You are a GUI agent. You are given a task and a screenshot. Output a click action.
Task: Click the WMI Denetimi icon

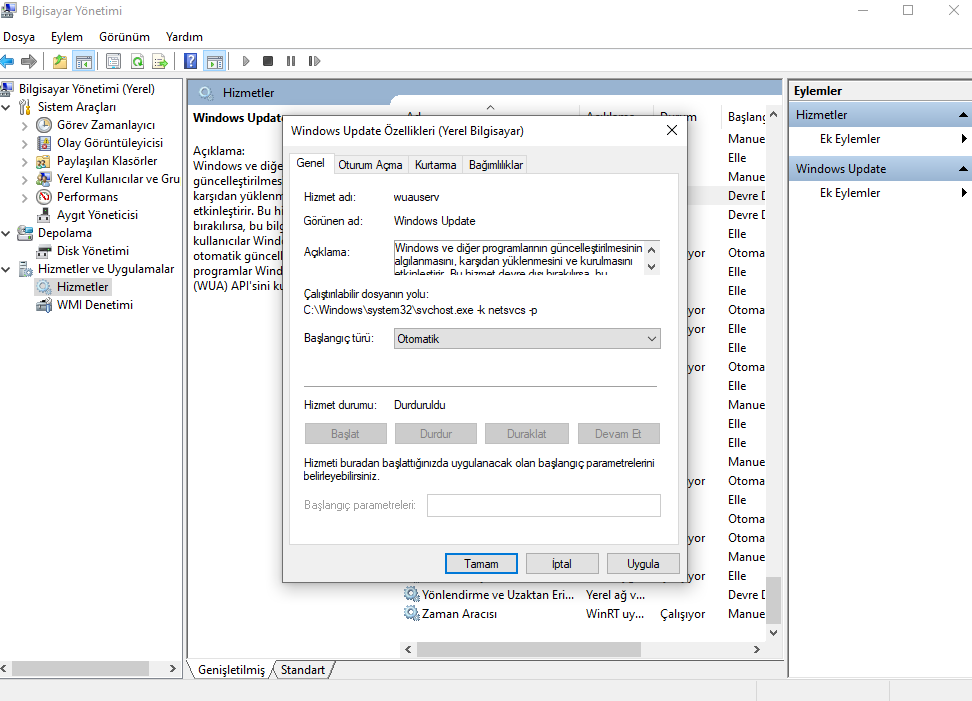(x=43, y=305)
